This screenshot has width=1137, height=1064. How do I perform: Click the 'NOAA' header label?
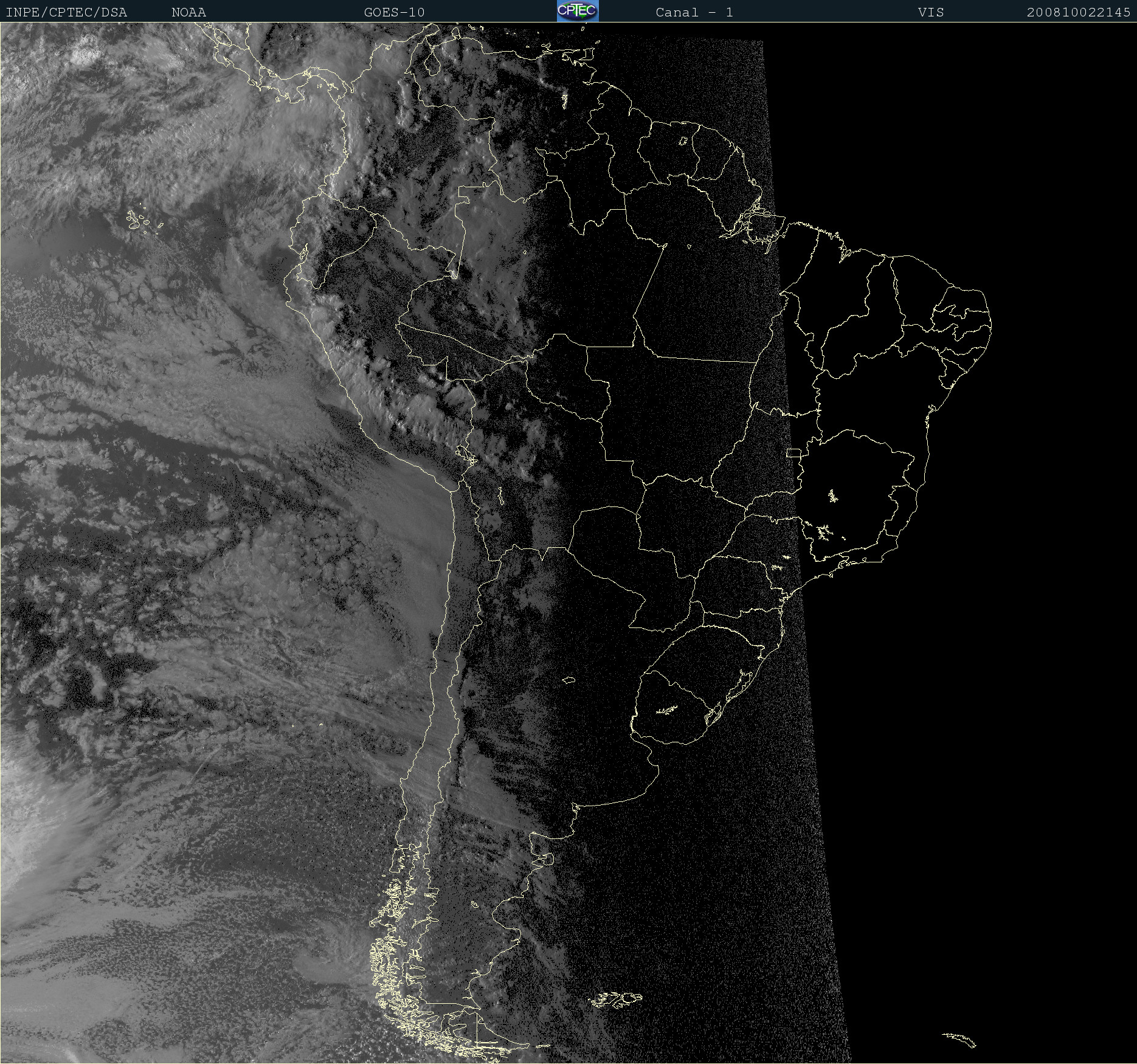[189, 12]
